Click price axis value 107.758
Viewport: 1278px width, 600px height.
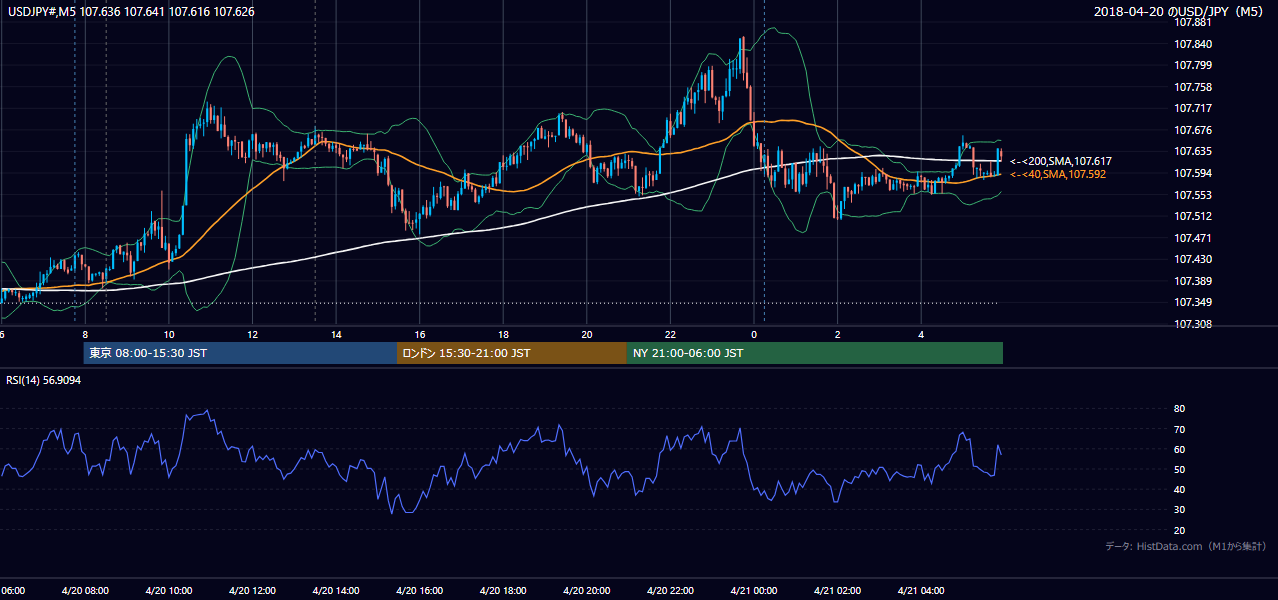(x=1195, y=87)
